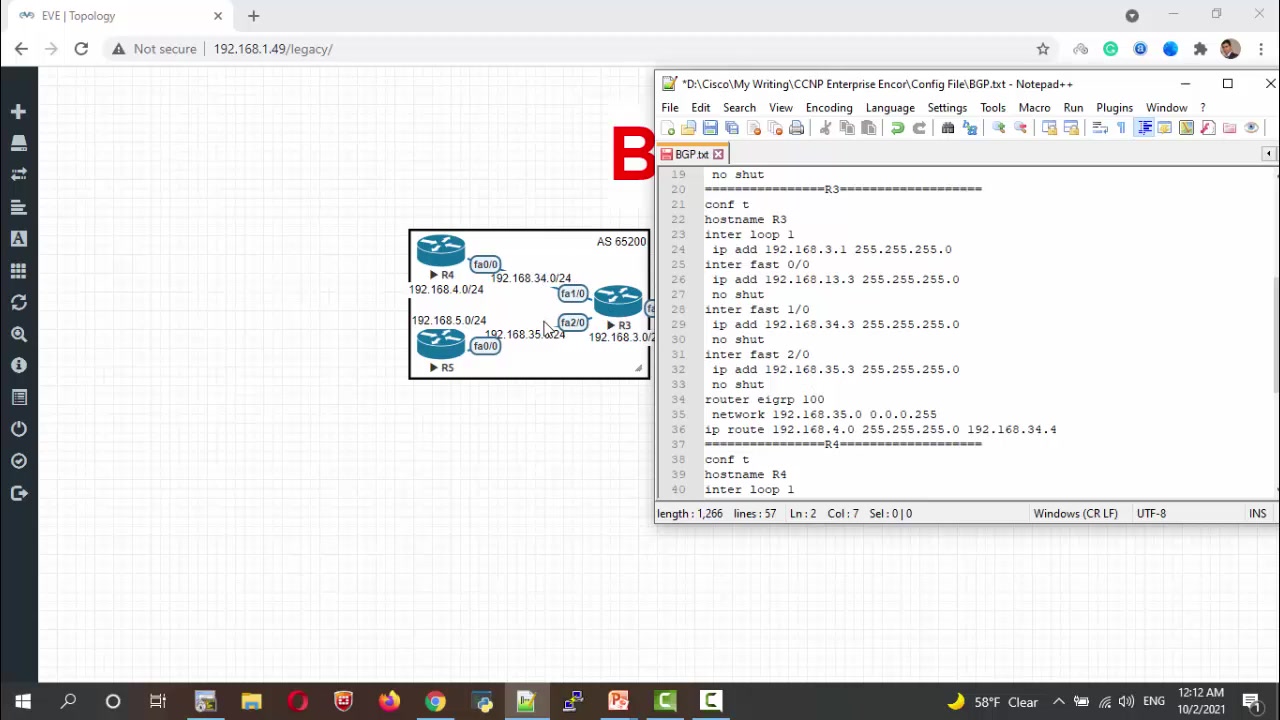Click 'Windows (CR LF)' in the status bar
1280x720 pixels.
pyautogui.click(x=1075, y=514)
